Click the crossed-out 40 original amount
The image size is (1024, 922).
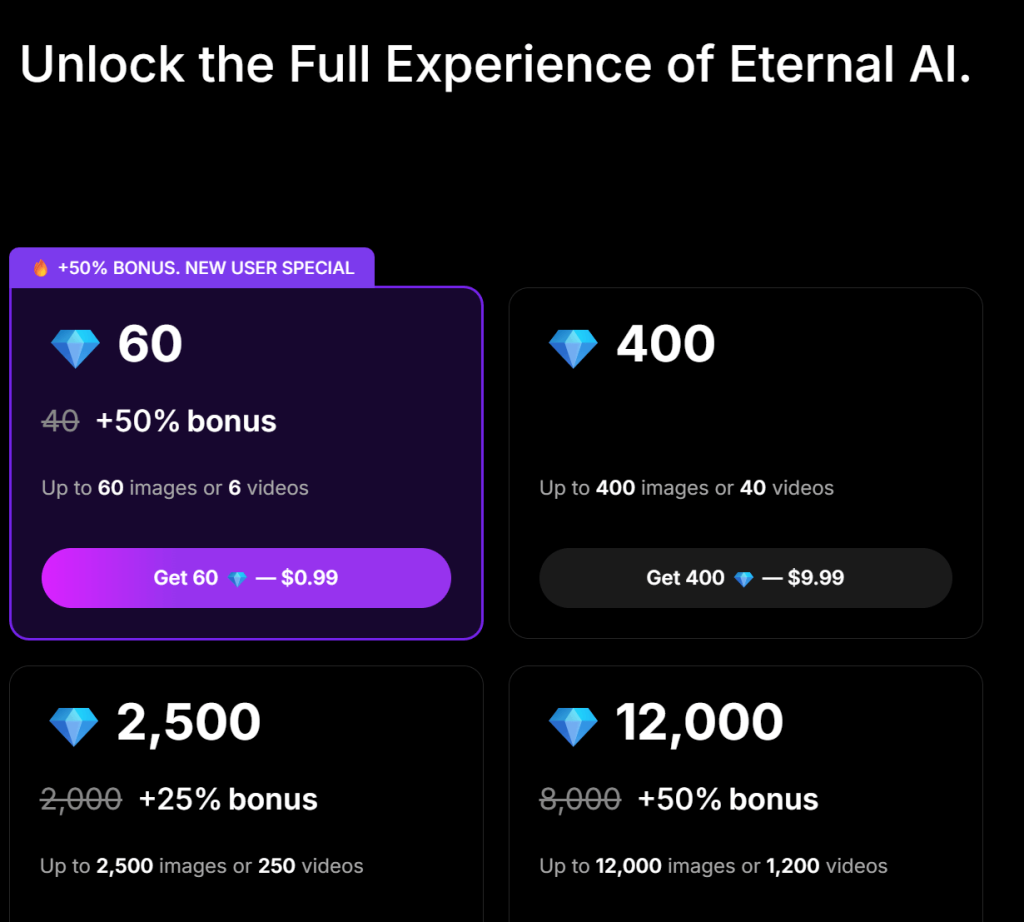tap(61, 422)
